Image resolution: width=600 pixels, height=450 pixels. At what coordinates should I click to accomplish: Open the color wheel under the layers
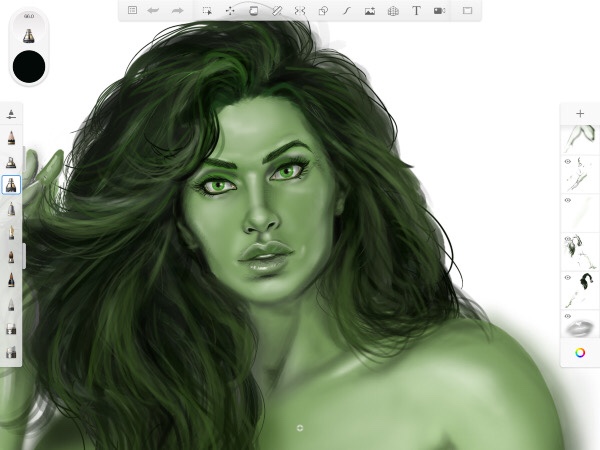(x=580, y=353)
